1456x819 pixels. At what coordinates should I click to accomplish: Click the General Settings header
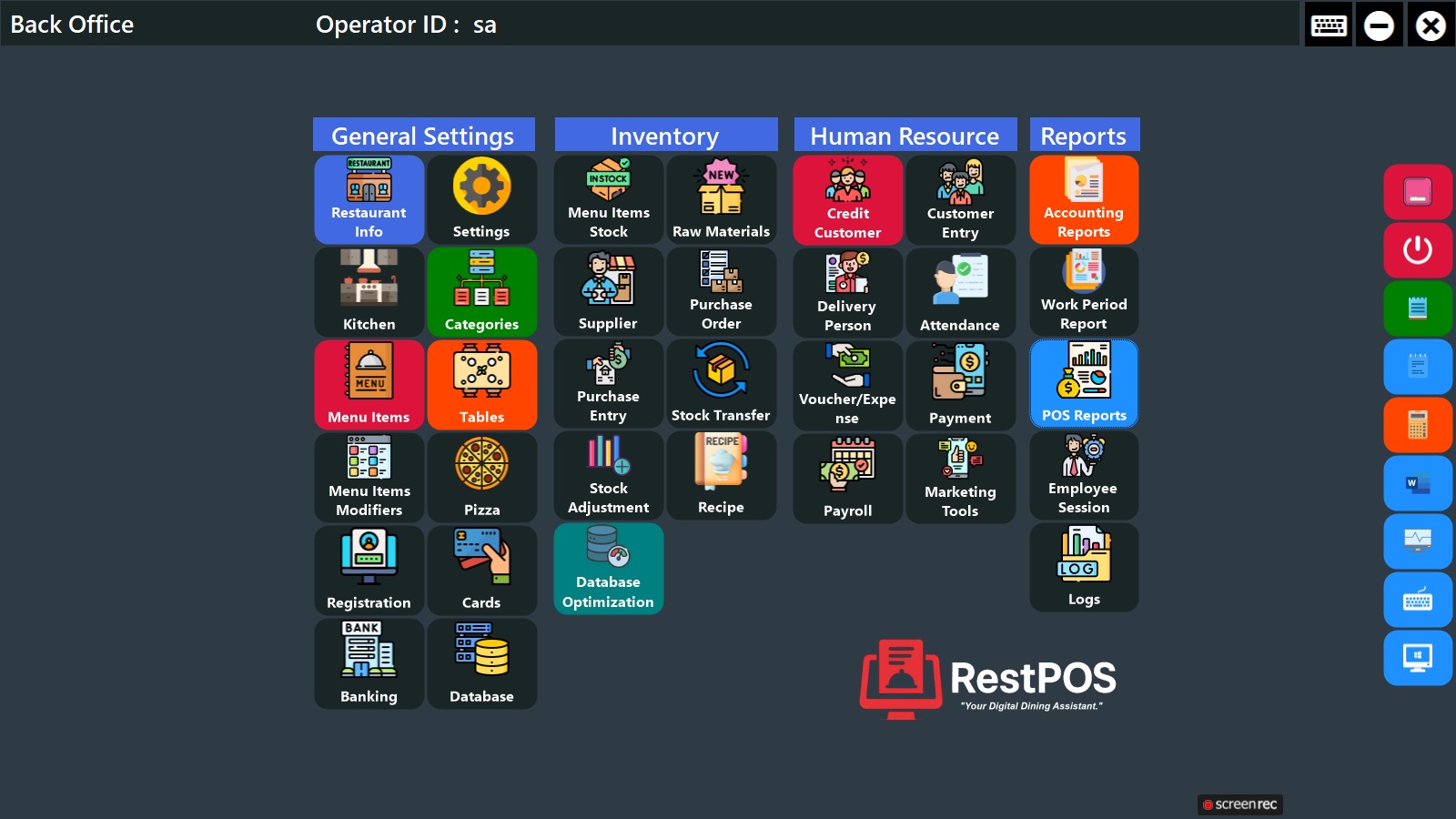tap(424, 135)
